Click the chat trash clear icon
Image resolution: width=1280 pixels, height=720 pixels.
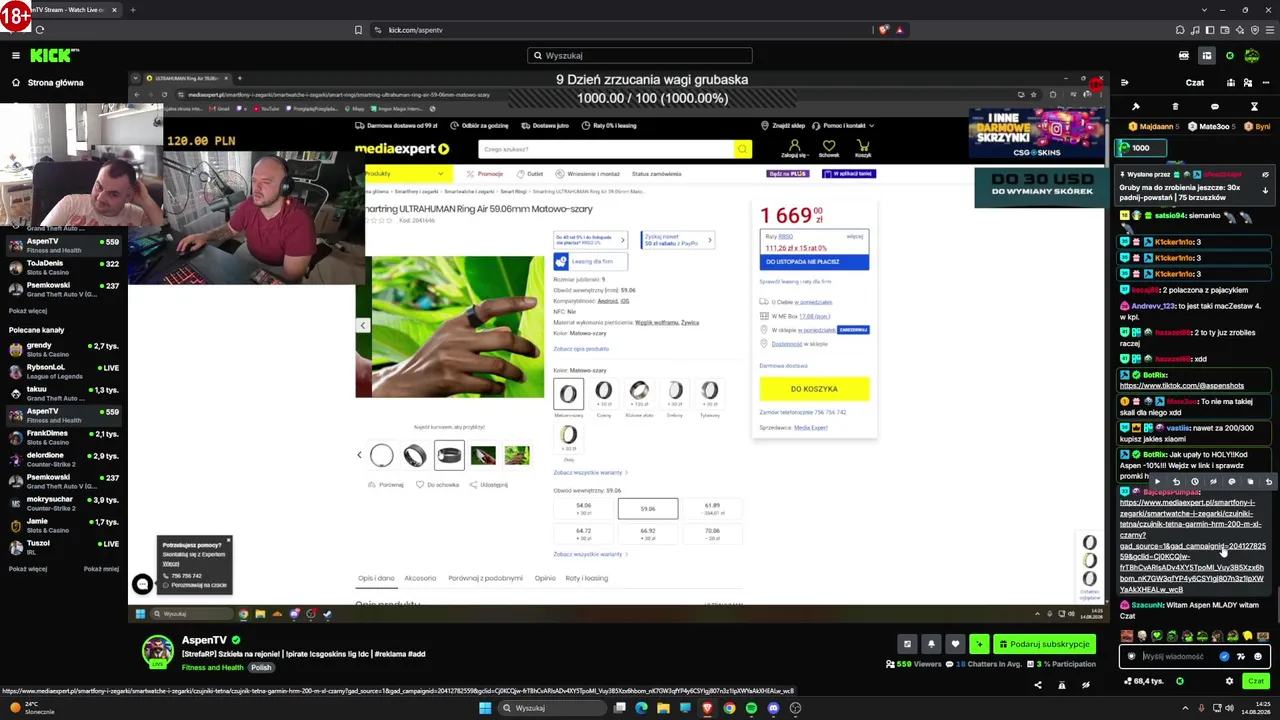tap(1175, 106)
